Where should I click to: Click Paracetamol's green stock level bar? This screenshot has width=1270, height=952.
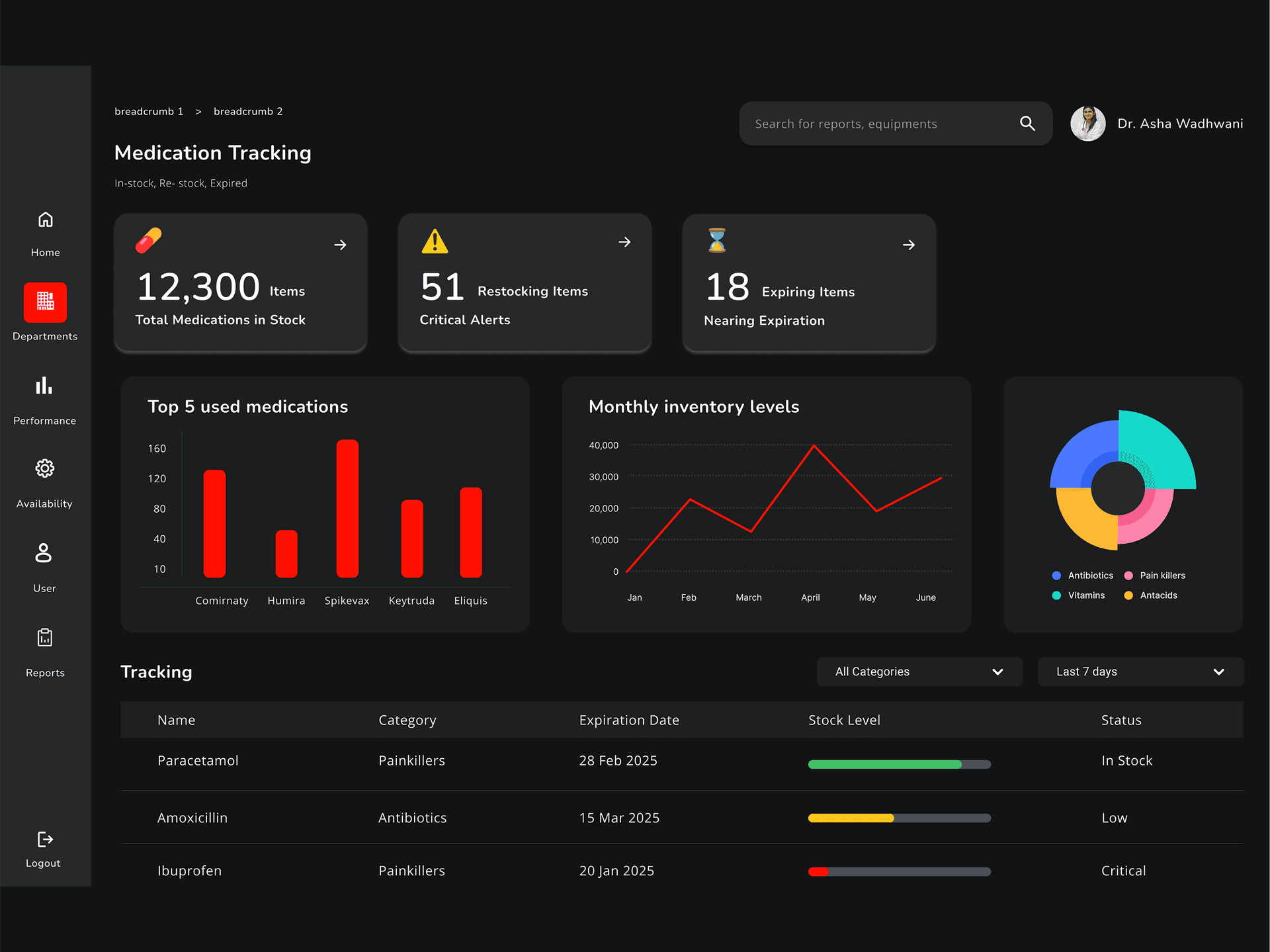pyautogui.click(x=885, y=765)
